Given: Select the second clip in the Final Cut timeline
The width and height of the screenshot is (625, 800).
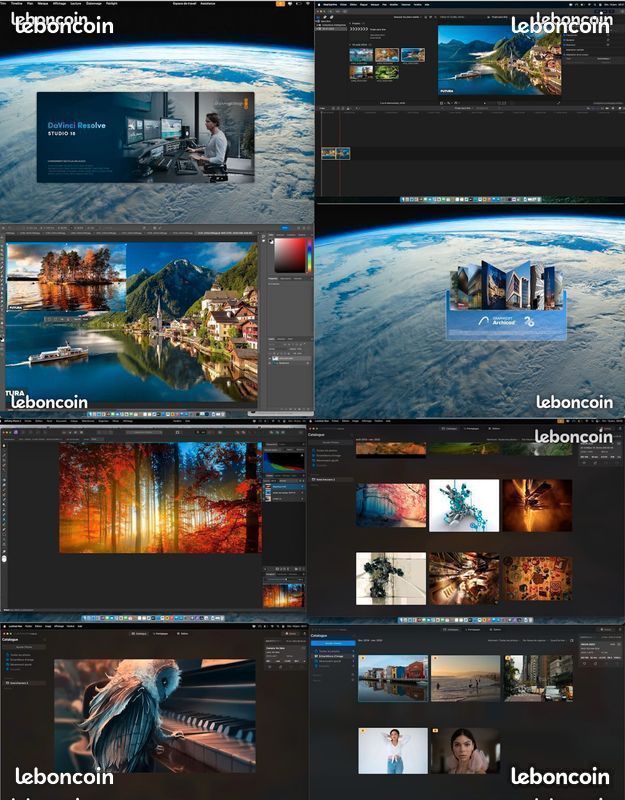Looking at the screenshot, I should pyautogui.click(x=343, y=153).
